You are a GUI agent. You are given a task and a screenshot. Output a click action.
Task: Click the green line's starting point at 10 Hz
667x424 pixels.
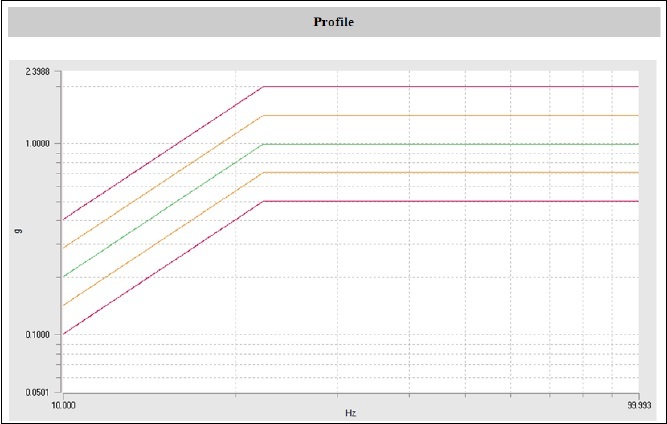tap(63, 277)
